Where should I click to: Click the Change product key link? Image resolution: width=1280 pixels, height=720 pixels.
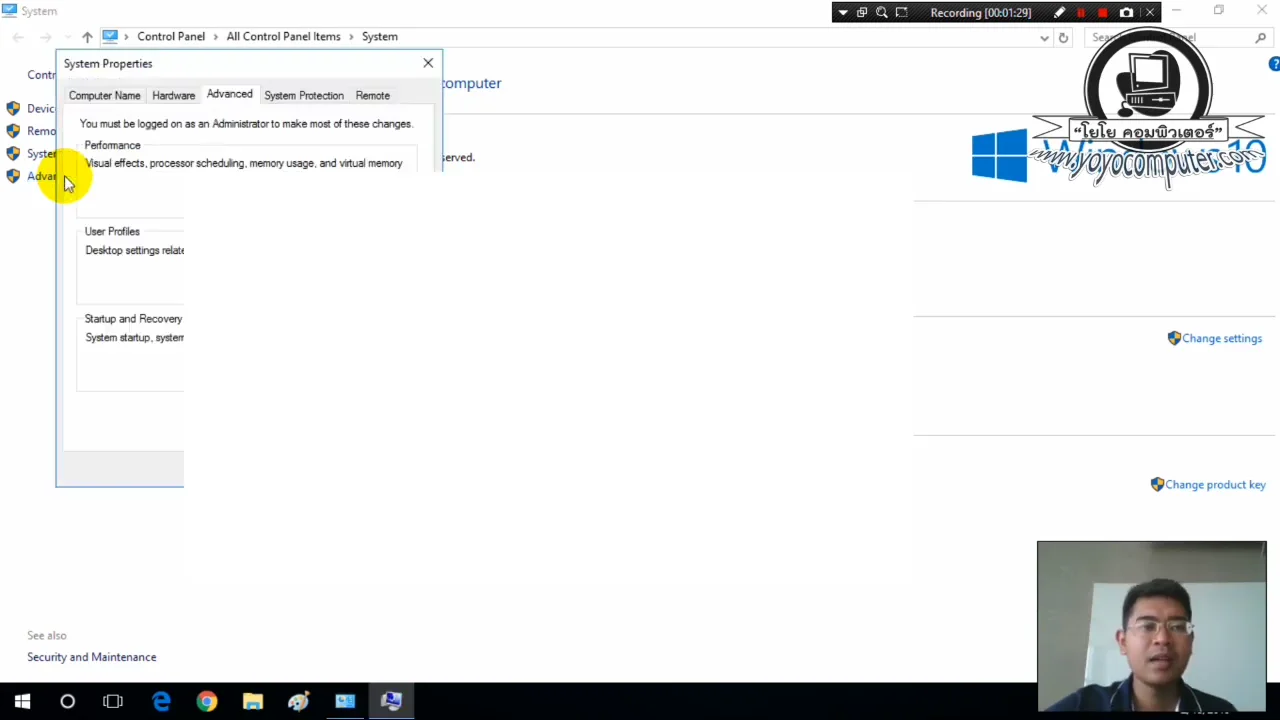[x=1215, y=484]
